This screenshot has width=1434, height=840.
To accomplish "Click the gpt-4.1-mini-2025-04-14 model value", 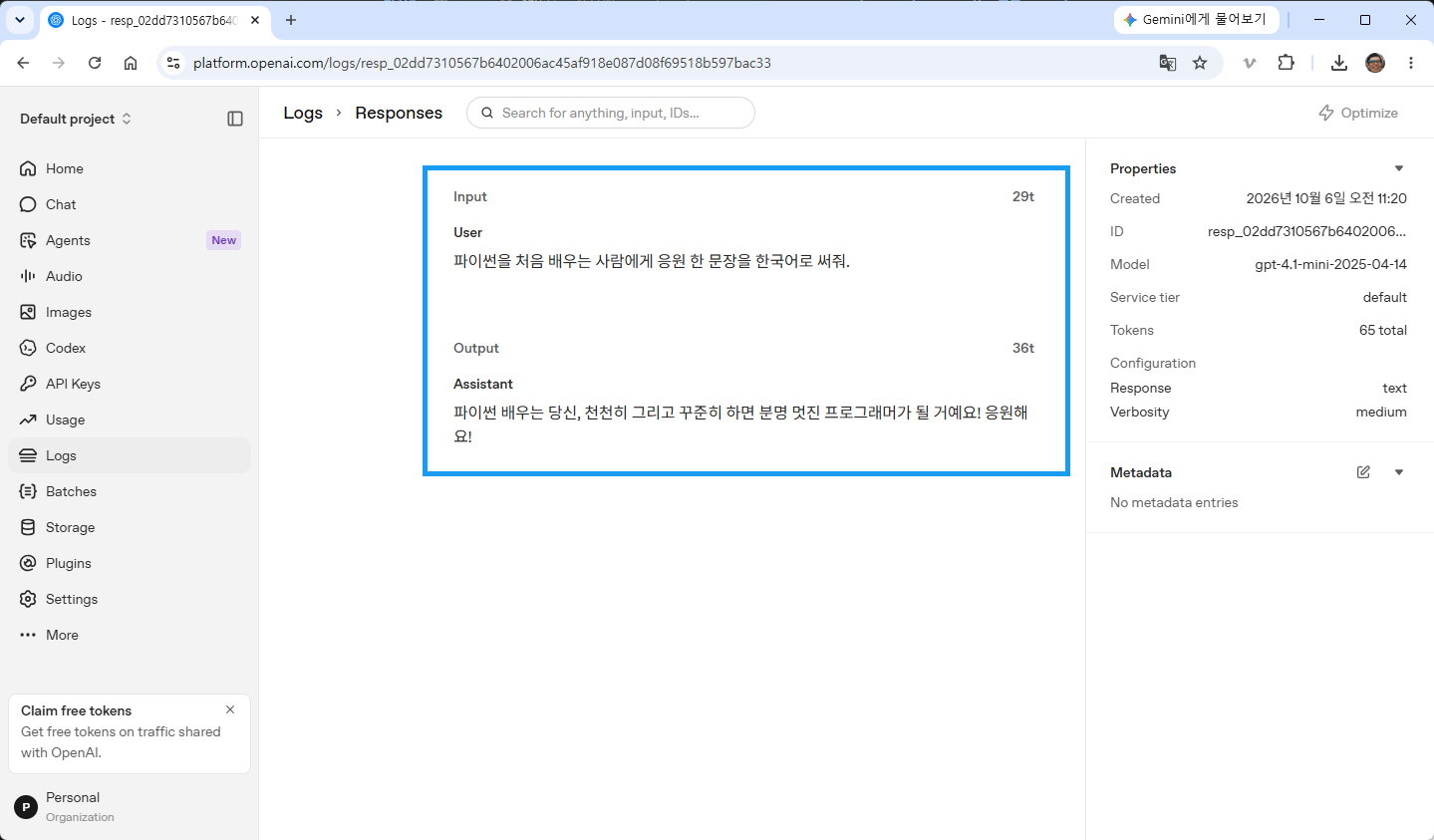I will coord(1331,264).
